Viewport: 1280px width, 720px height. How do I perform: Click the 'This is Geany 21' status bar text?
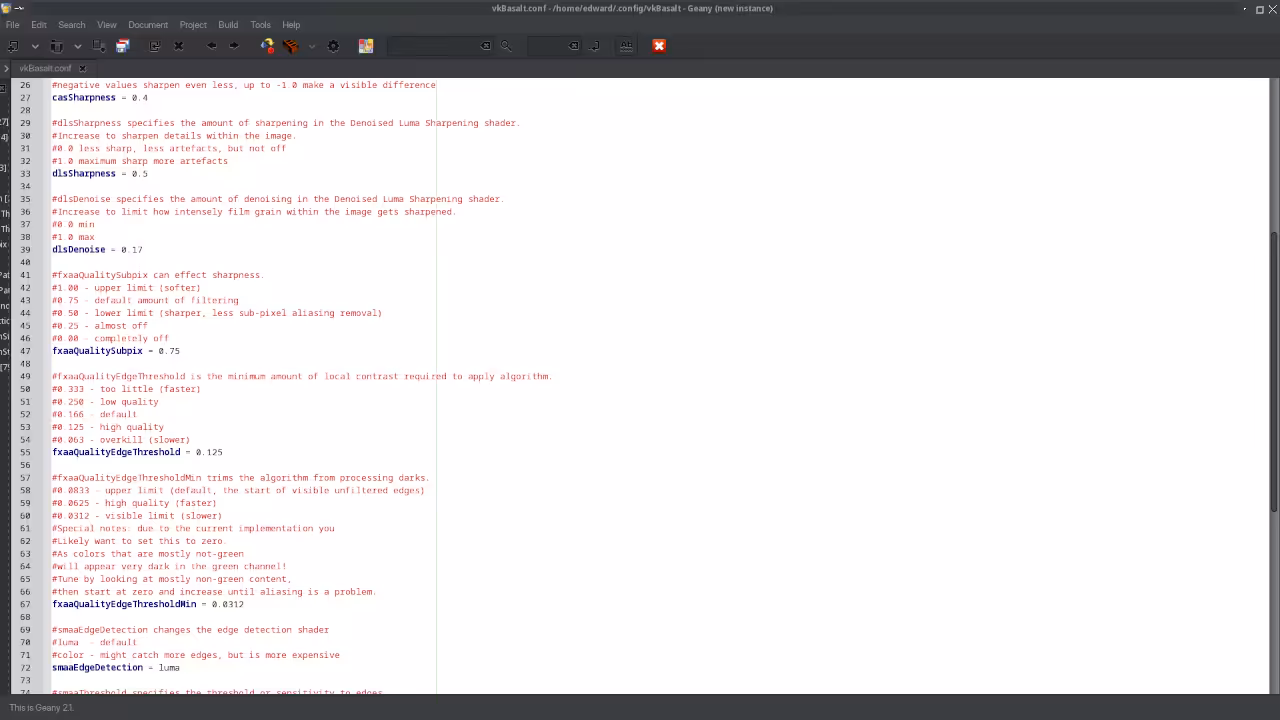42,708
